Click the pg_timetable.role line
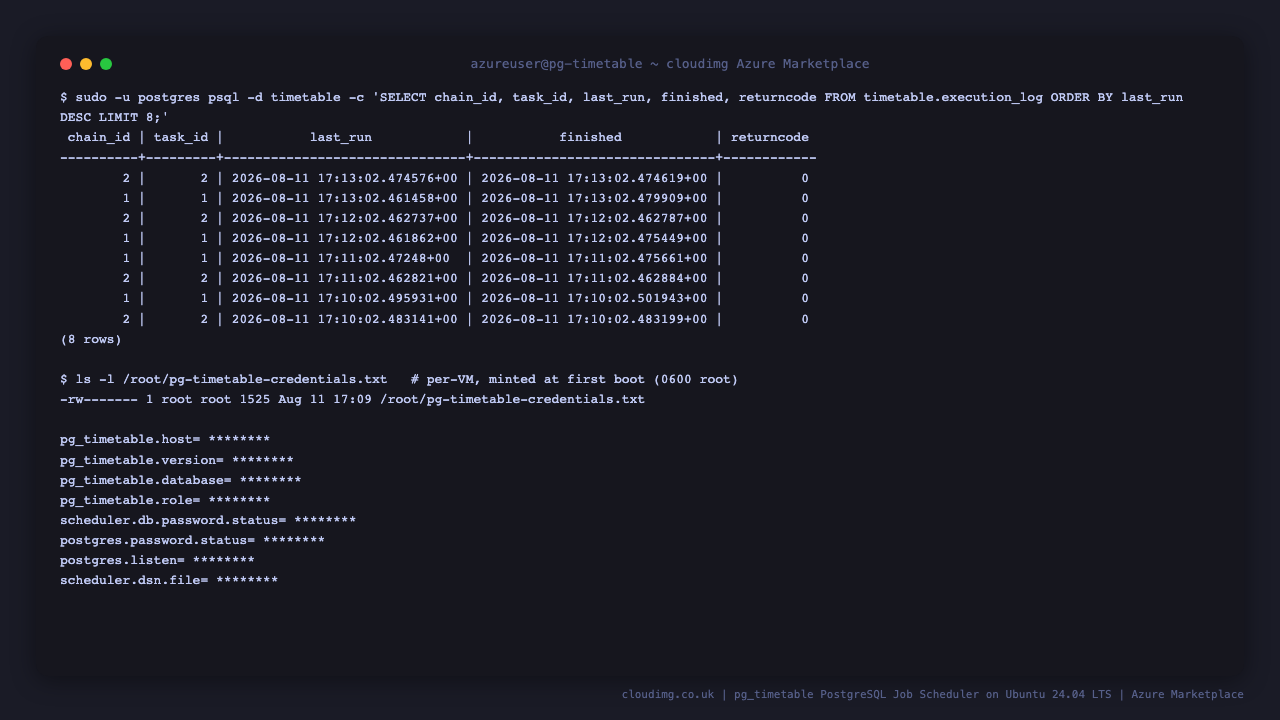 [x=165, y=500]
